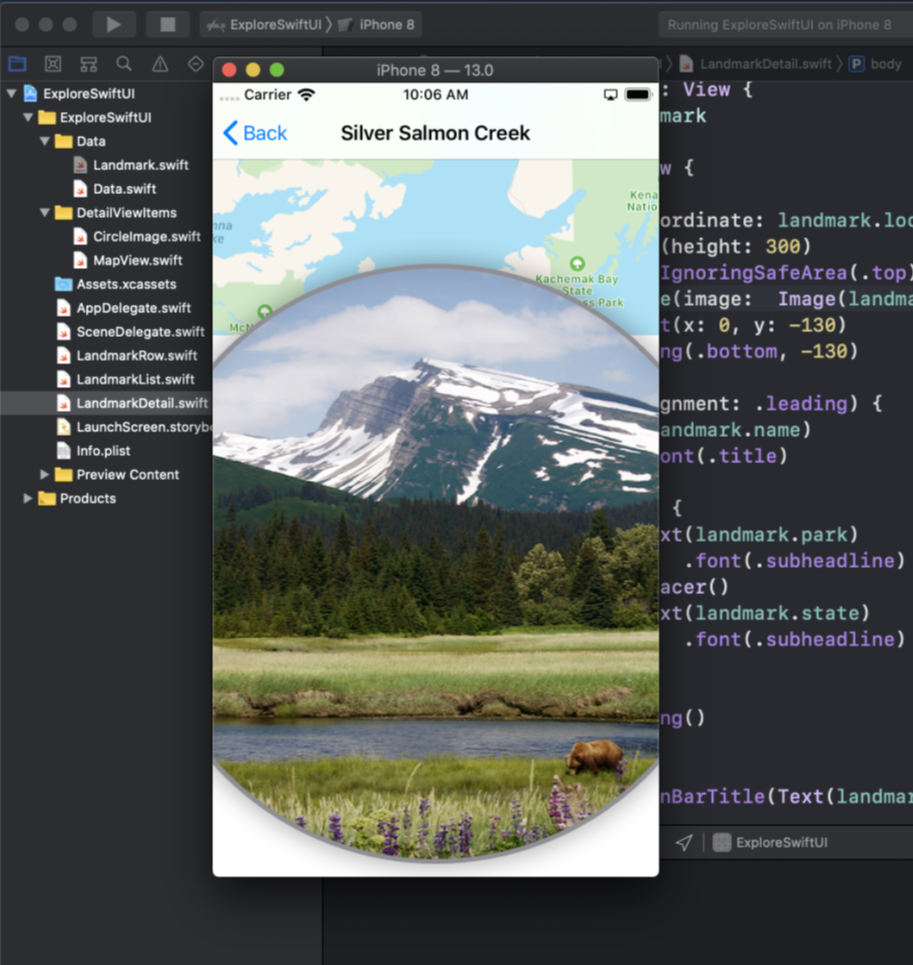Collapse the ExploreSwiftUI project root
913x965 pixels.
(12, 94)
